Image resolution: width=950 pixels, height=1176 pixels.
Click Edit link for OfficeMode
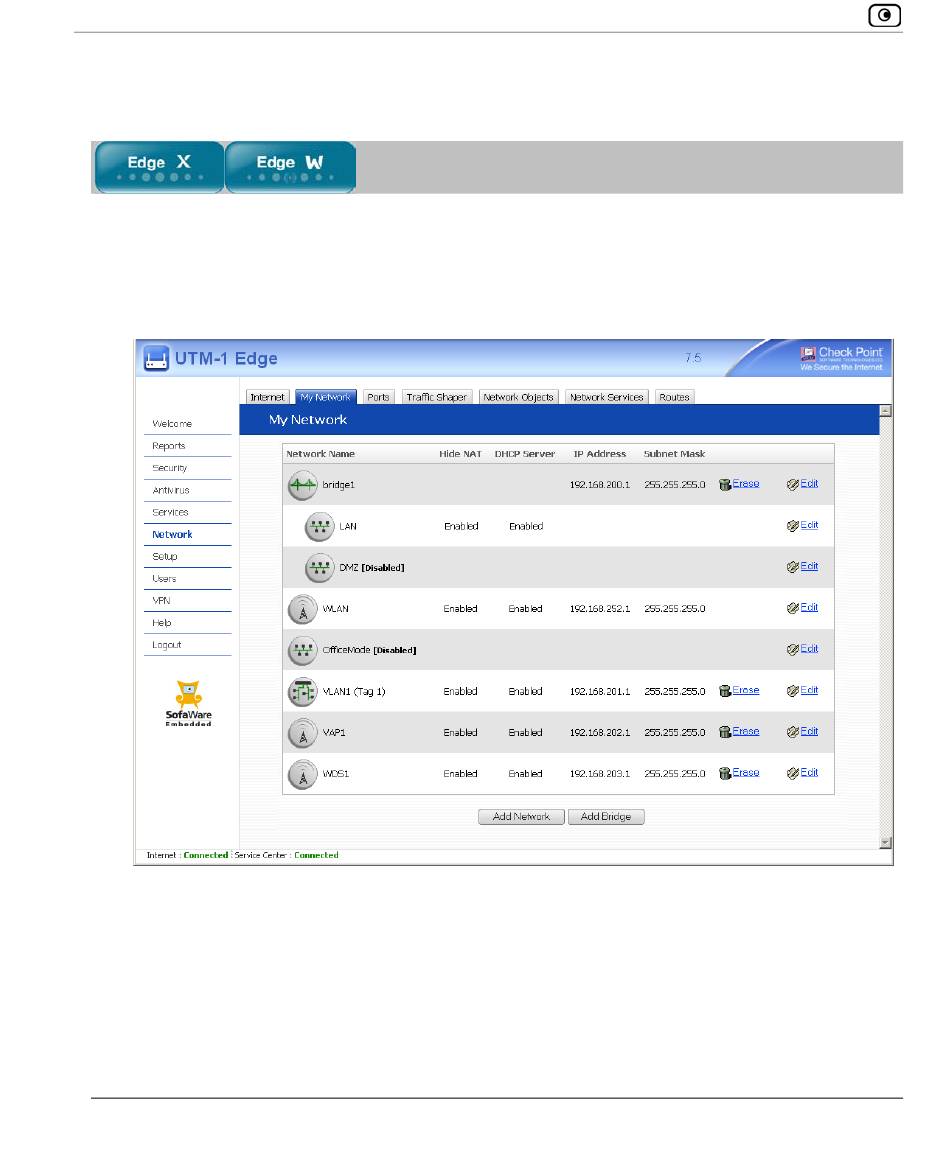tap(809, 649)
